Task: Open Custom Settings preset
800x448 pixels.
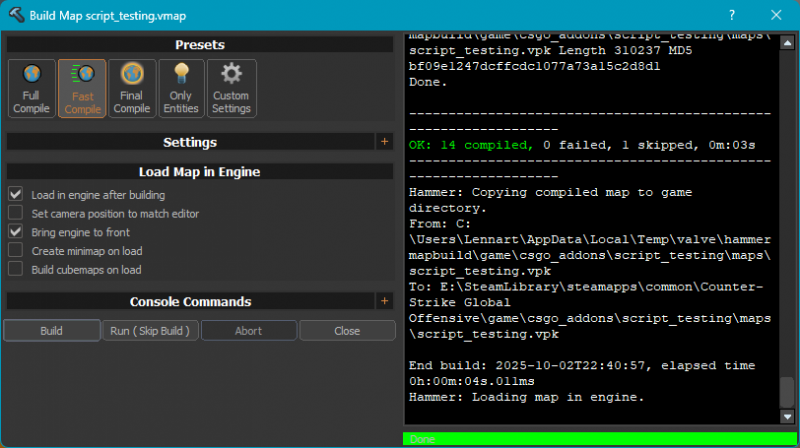Action: coord(231,88)
